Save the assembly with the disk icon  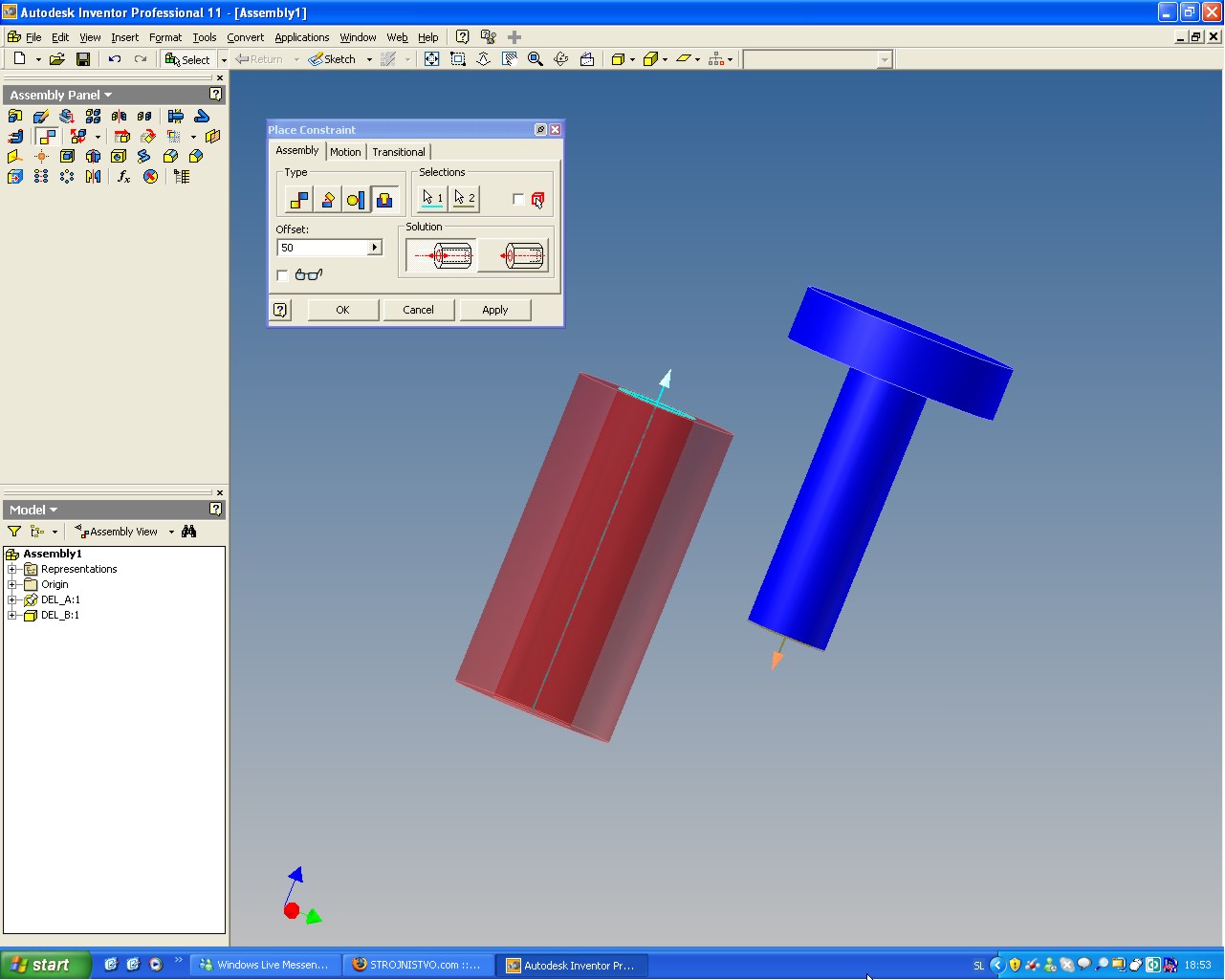click(83, 59)
